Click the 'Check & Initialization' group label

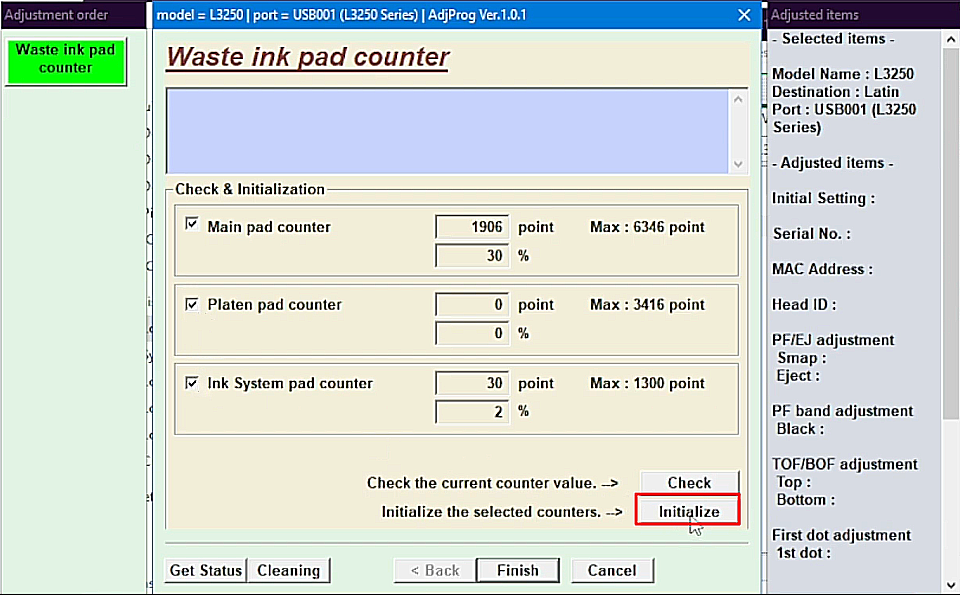250,189
